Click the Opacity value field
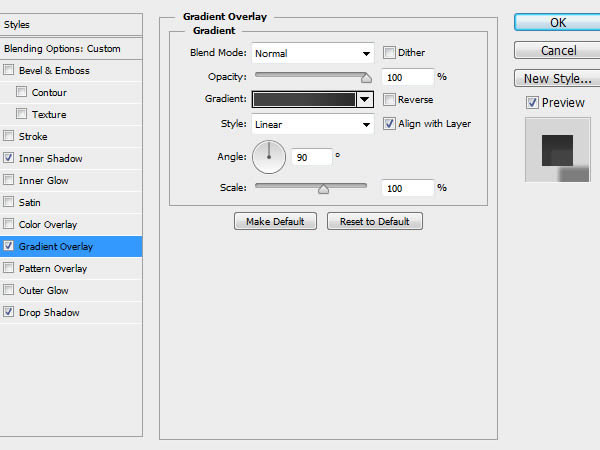Viewport: 600px width, 450px height. pyautogui.click(x=408, y=77)
